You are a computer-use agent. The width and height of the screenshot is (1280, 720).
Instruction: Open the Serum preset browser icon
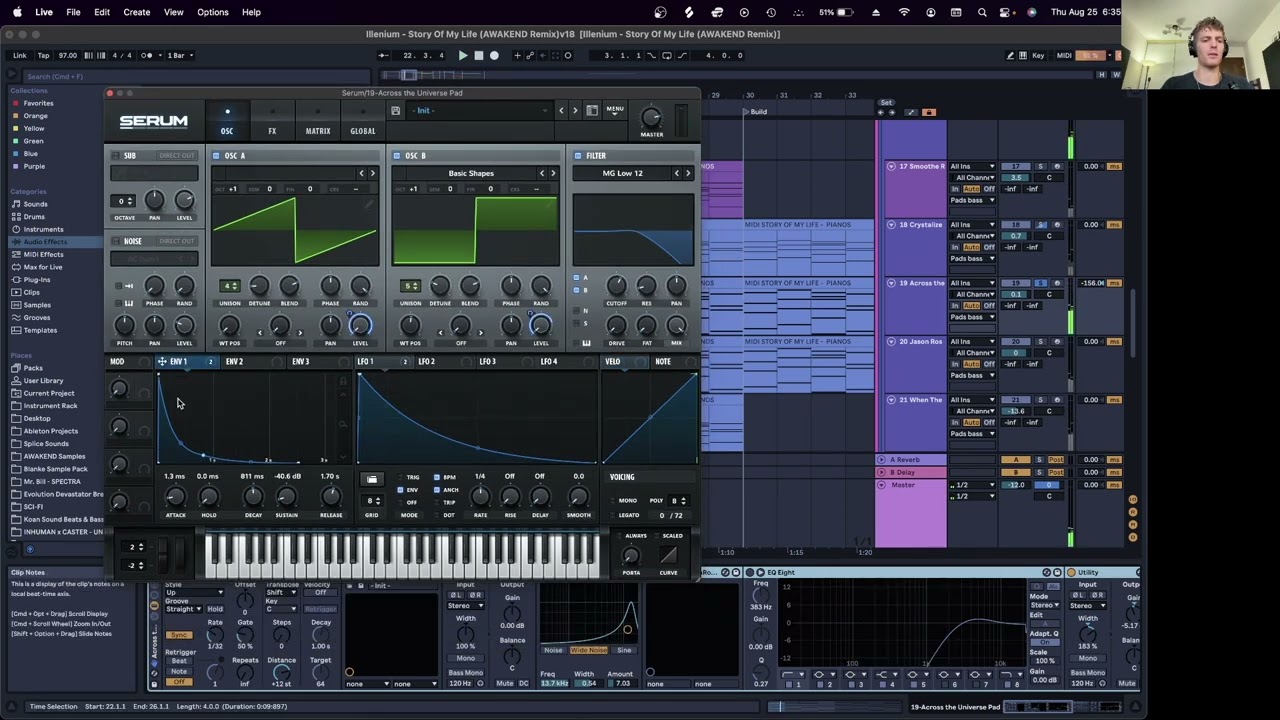coord(592,110)
